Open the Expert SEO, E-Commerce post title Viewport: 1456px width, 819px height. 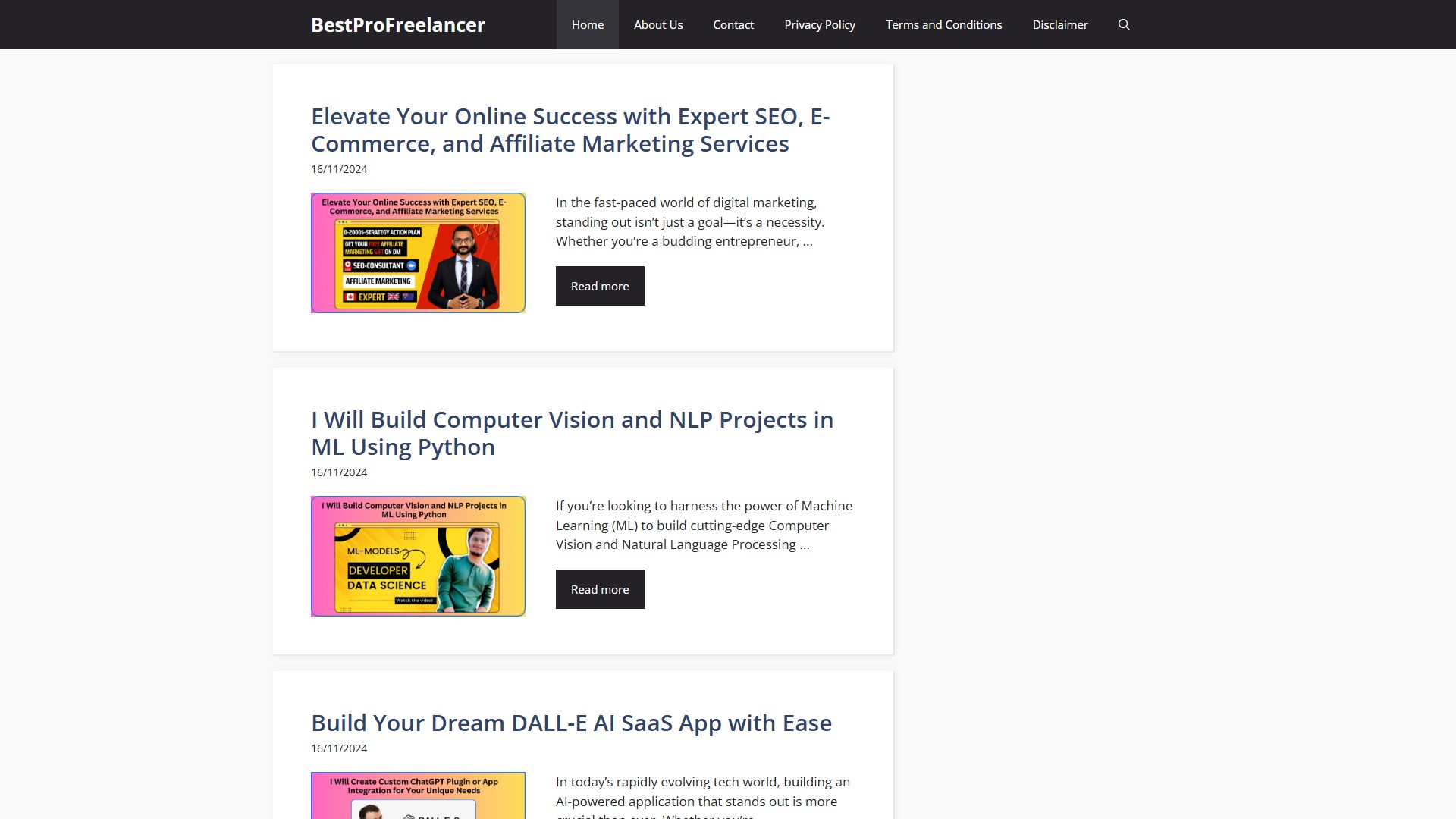pos(570,130)
